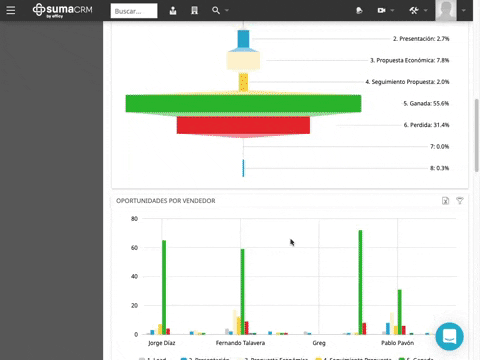Expand the video camera dropdown arrow
Screen dimensions: 480x360
coord(392,10)
